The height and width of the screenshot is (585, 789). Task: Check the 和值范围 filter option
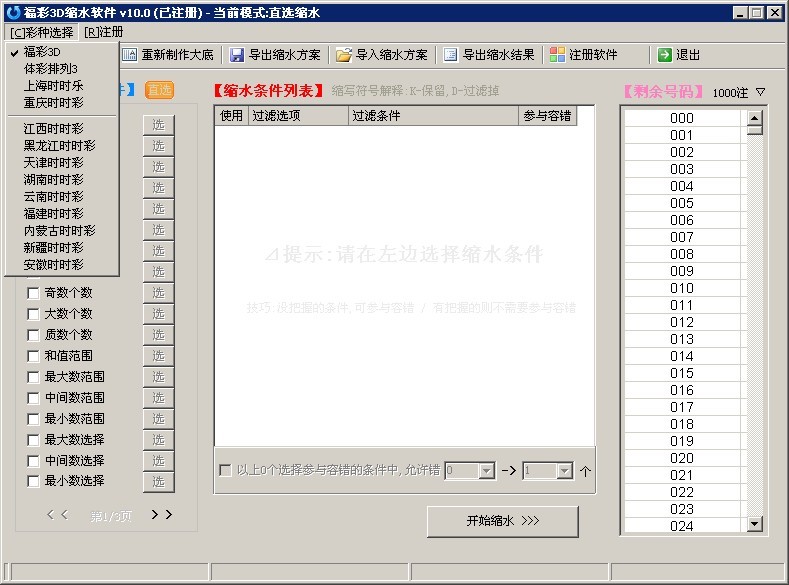[x=34, y=356]
